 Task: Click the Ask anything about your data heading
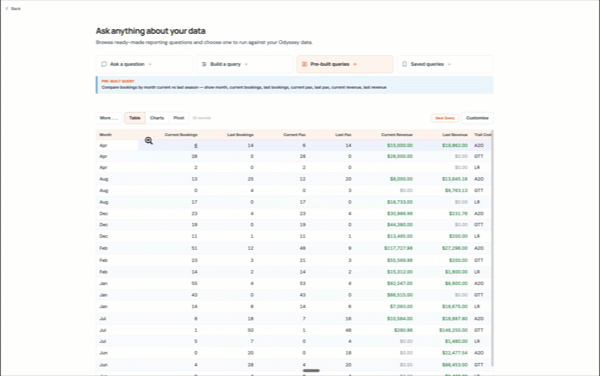tap(150, 31)
